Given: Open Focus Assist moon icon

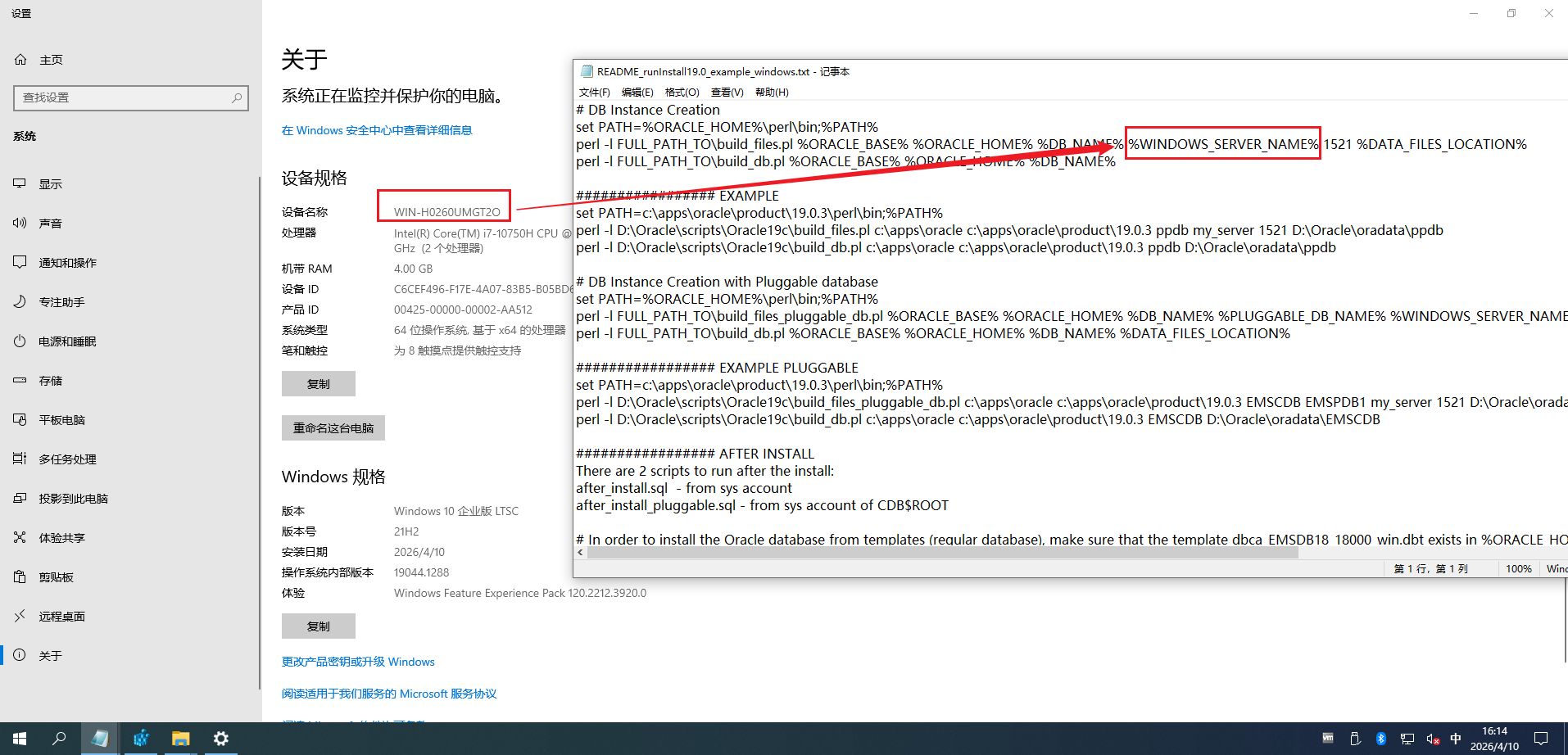Looking at the screenshot, I should (20, 302).
